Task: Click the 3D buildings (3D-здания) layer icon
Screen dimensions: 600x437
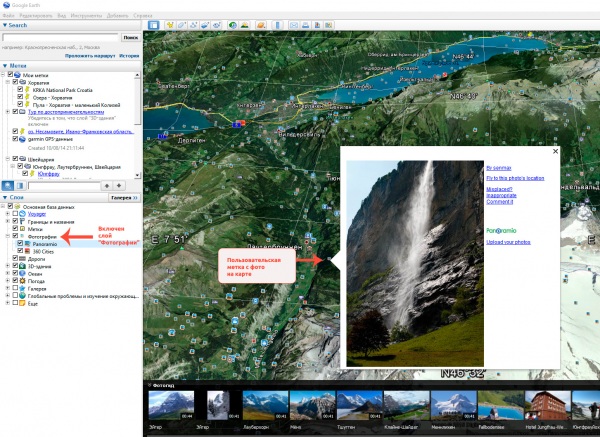Action: coord(23,266)
